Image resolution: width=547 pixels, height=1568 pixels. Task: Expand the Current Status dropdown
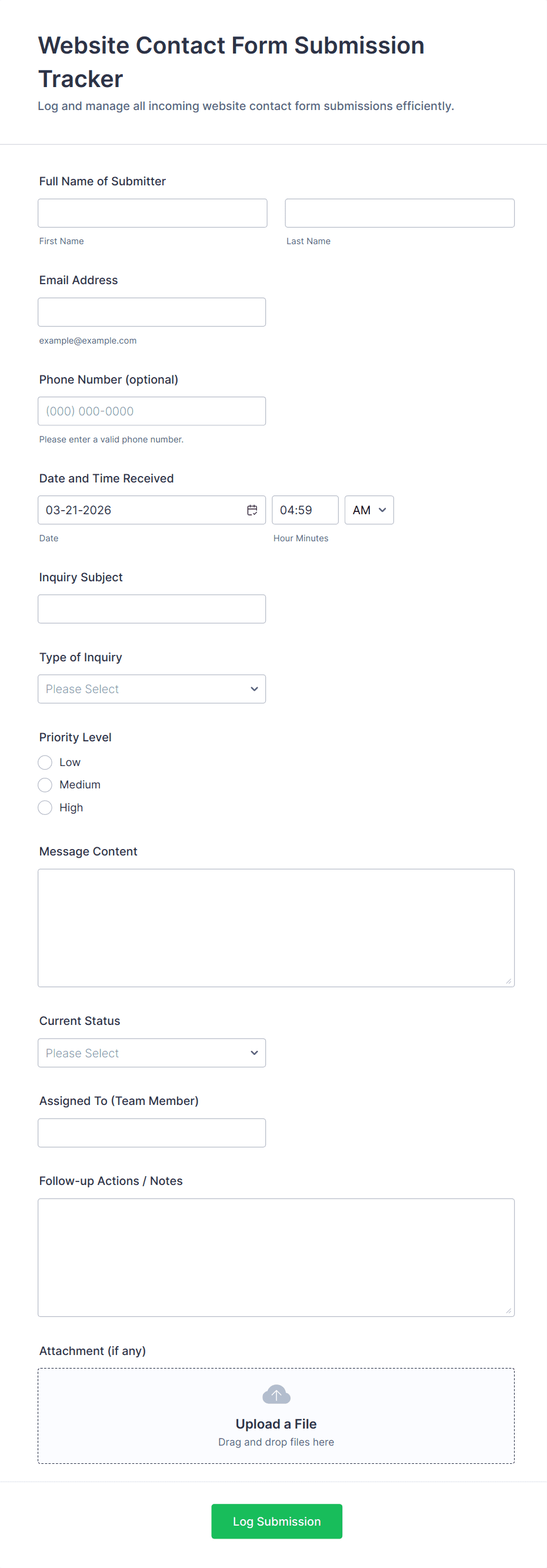tap(152, 1053)
